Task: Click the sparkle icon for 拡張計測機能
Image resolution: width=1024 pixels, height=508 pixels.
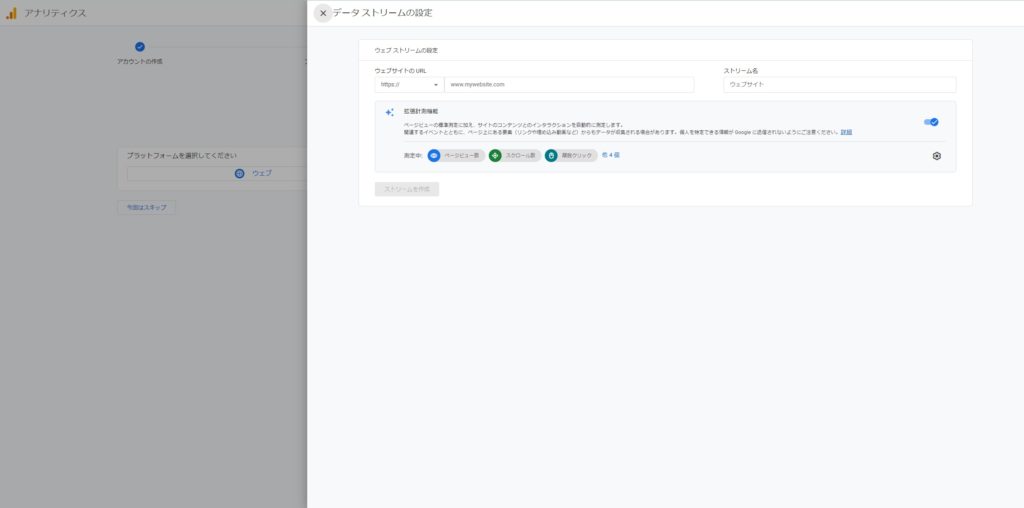Action: click(x=389, y=112)
